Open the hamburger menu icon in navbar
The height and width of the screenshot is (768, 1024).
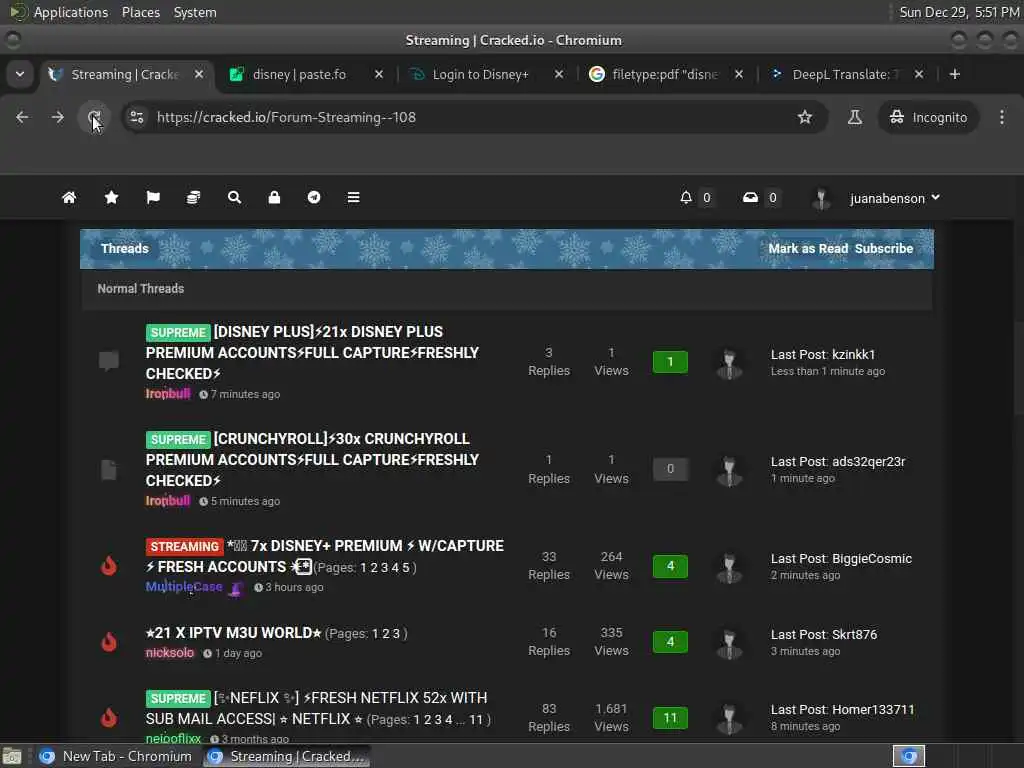(x=353, y=197)
